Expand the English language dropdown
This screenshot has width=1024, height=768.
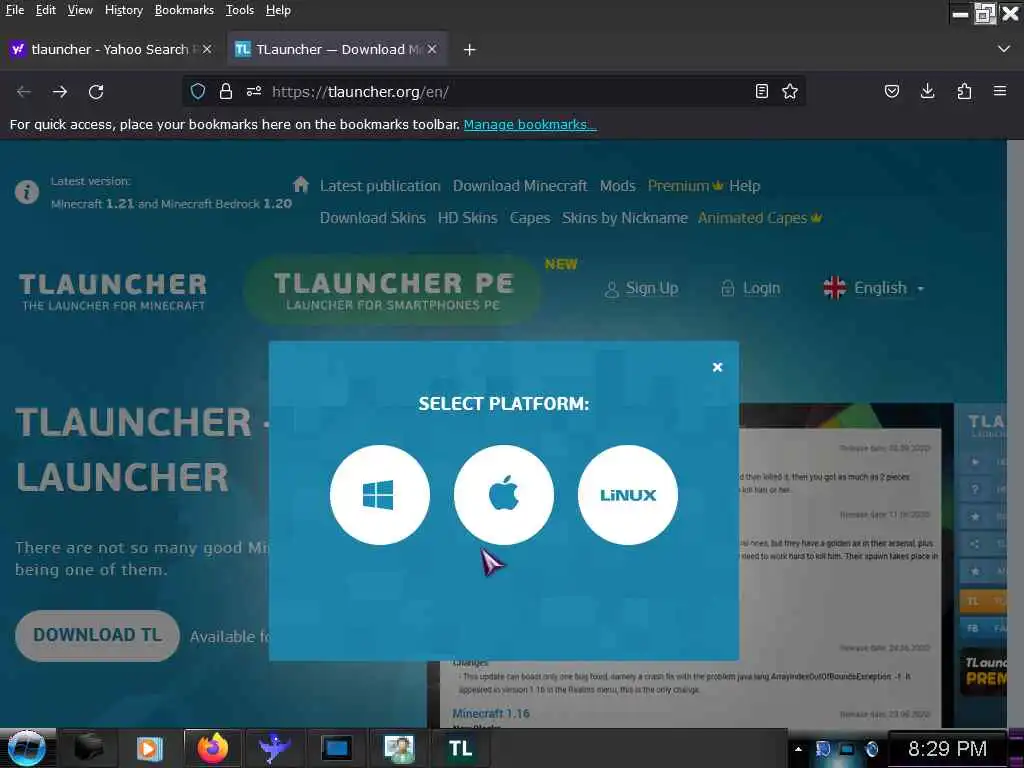(x=874, y=288)
